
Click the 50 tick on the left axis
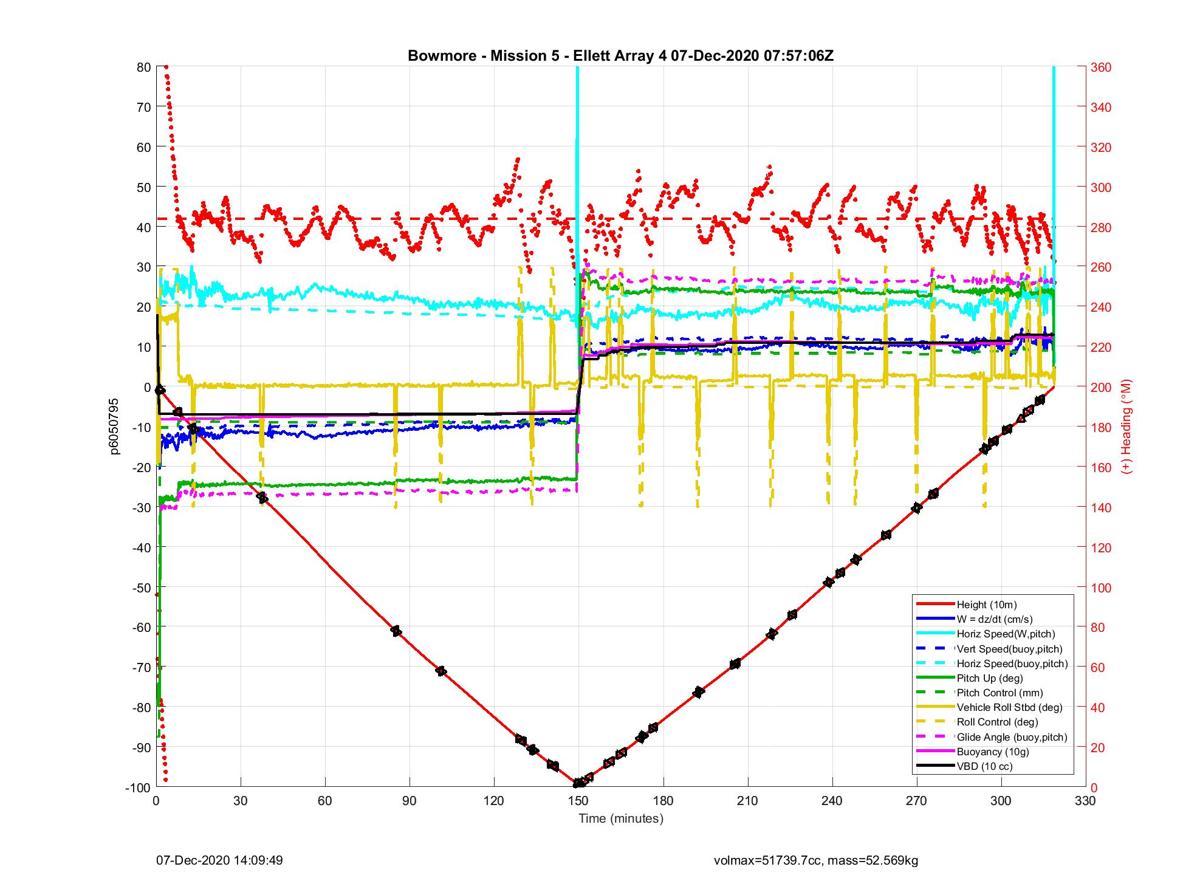142,187
